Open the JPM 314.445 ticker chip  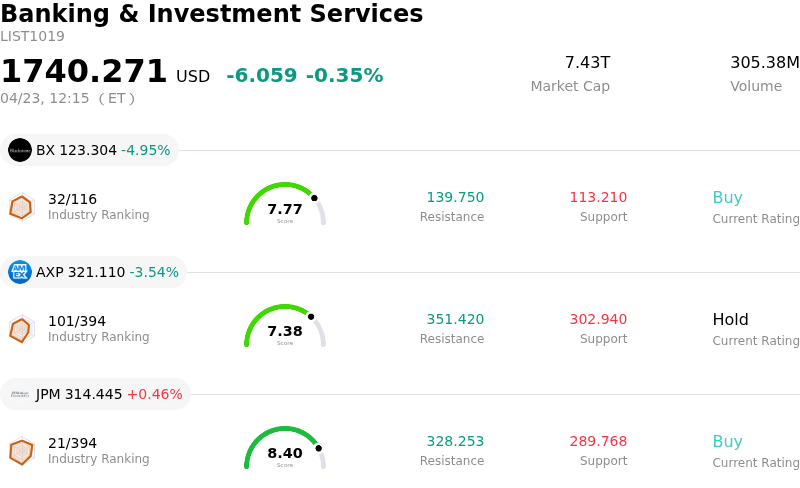click(96, 394)
